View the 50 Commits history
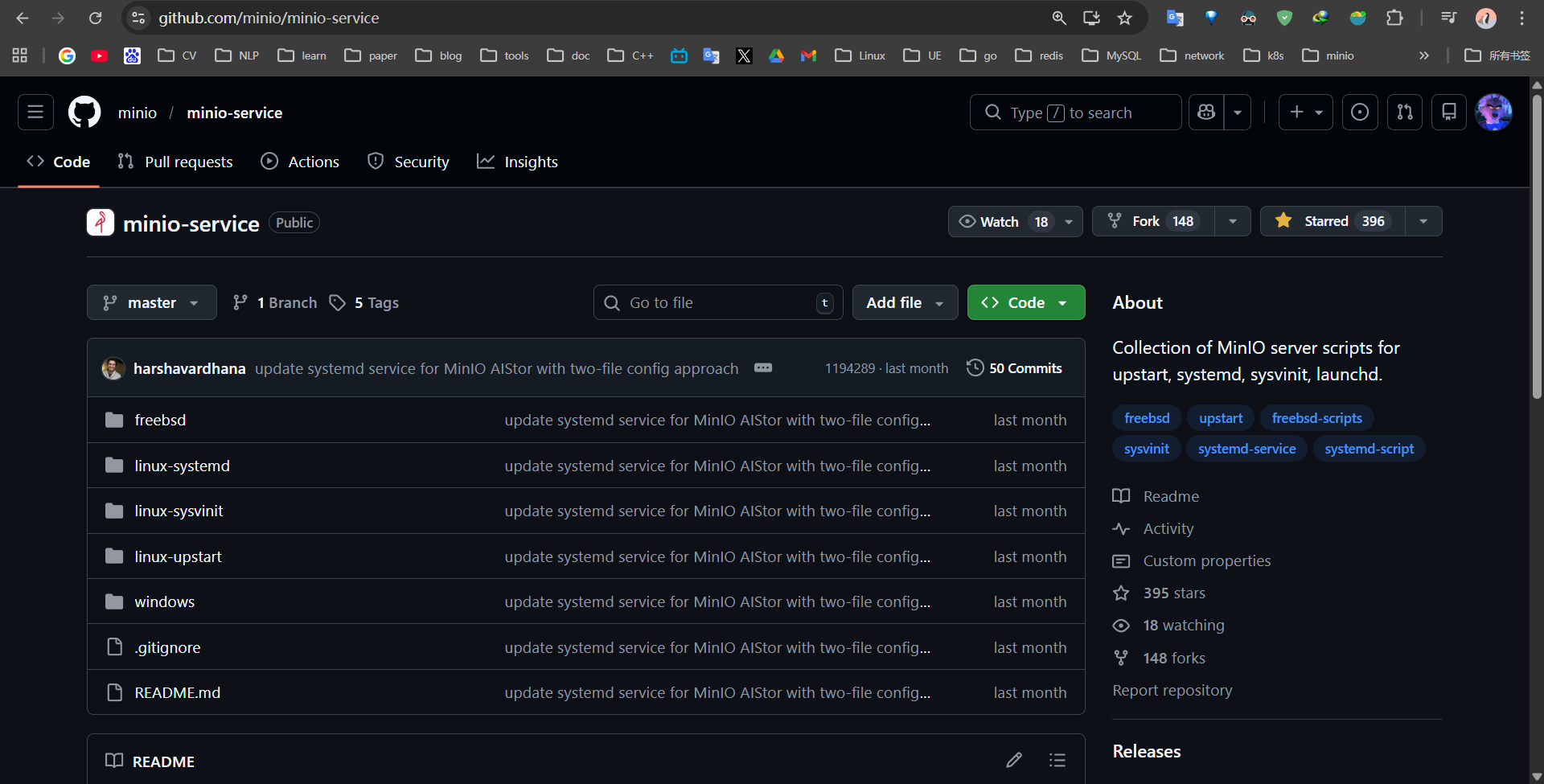The image size is (1544, 784). tap(1014, 368)
